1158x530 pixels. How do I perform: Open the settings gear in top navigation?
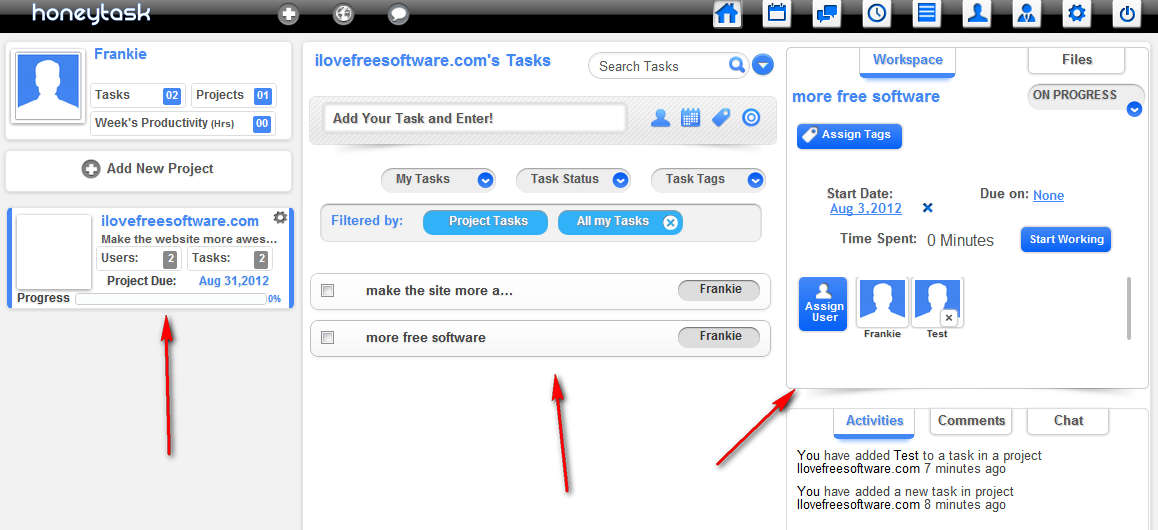point(1077,14)
